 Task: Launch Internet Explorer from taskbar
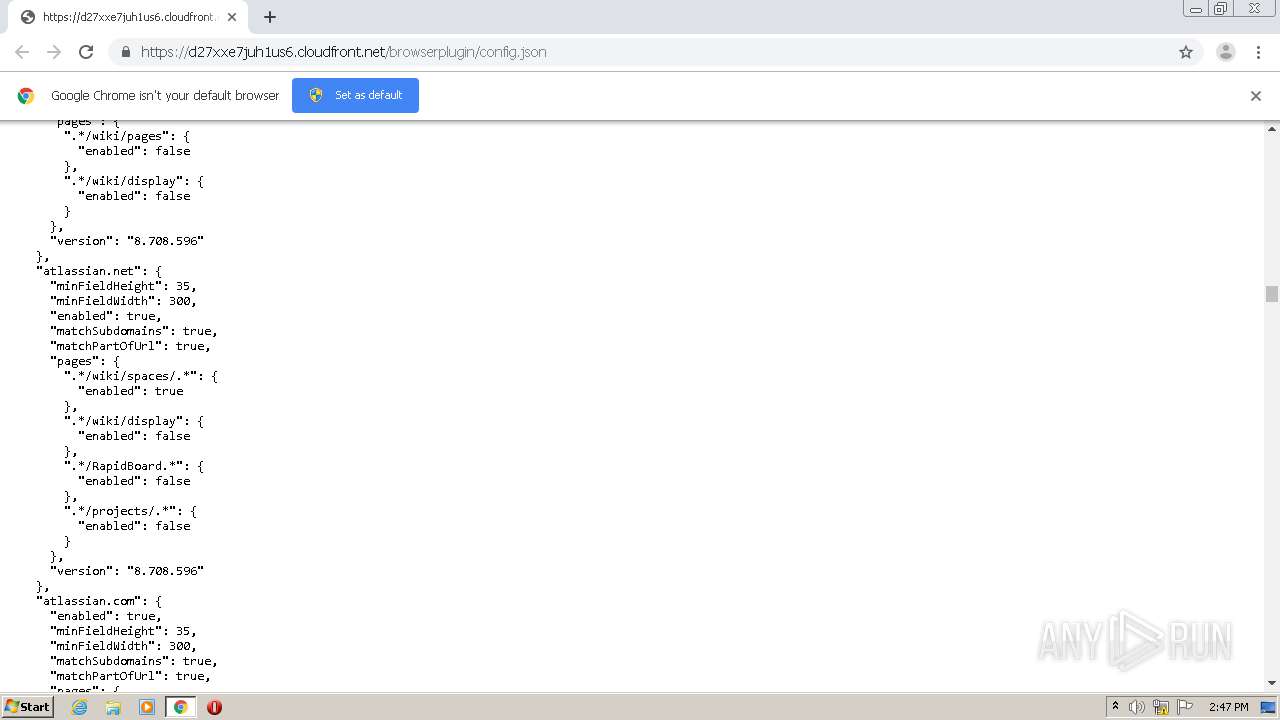[x=79, y=707]
